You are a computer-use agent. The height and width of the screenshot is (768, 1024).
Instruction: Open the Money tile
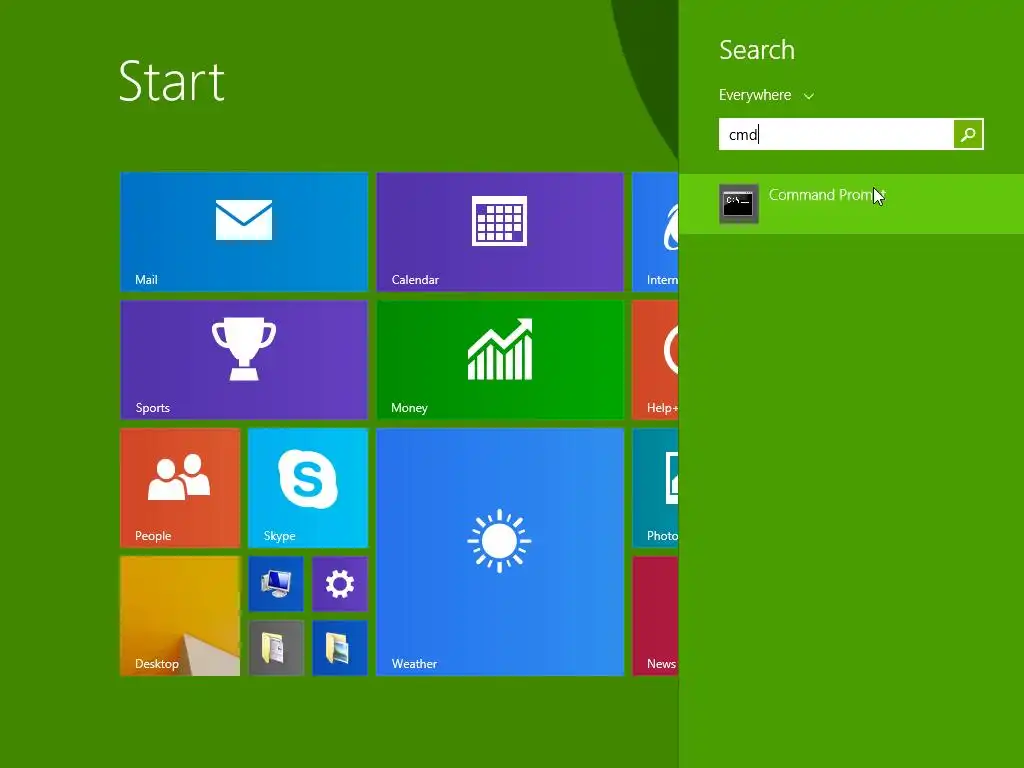coord(500,359)
